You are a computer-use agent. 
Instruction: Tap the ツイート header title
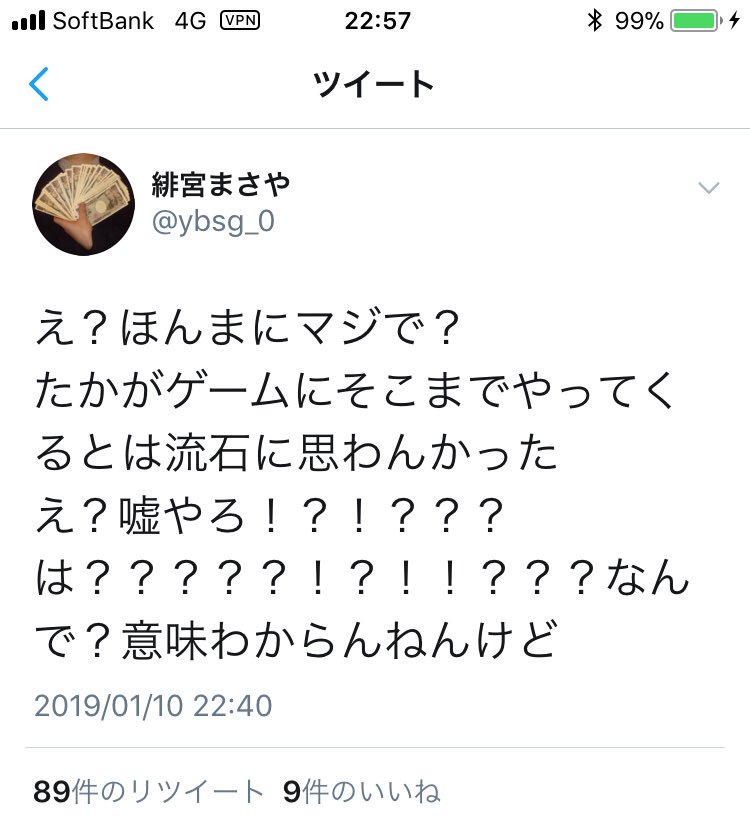tap(374, 84)
